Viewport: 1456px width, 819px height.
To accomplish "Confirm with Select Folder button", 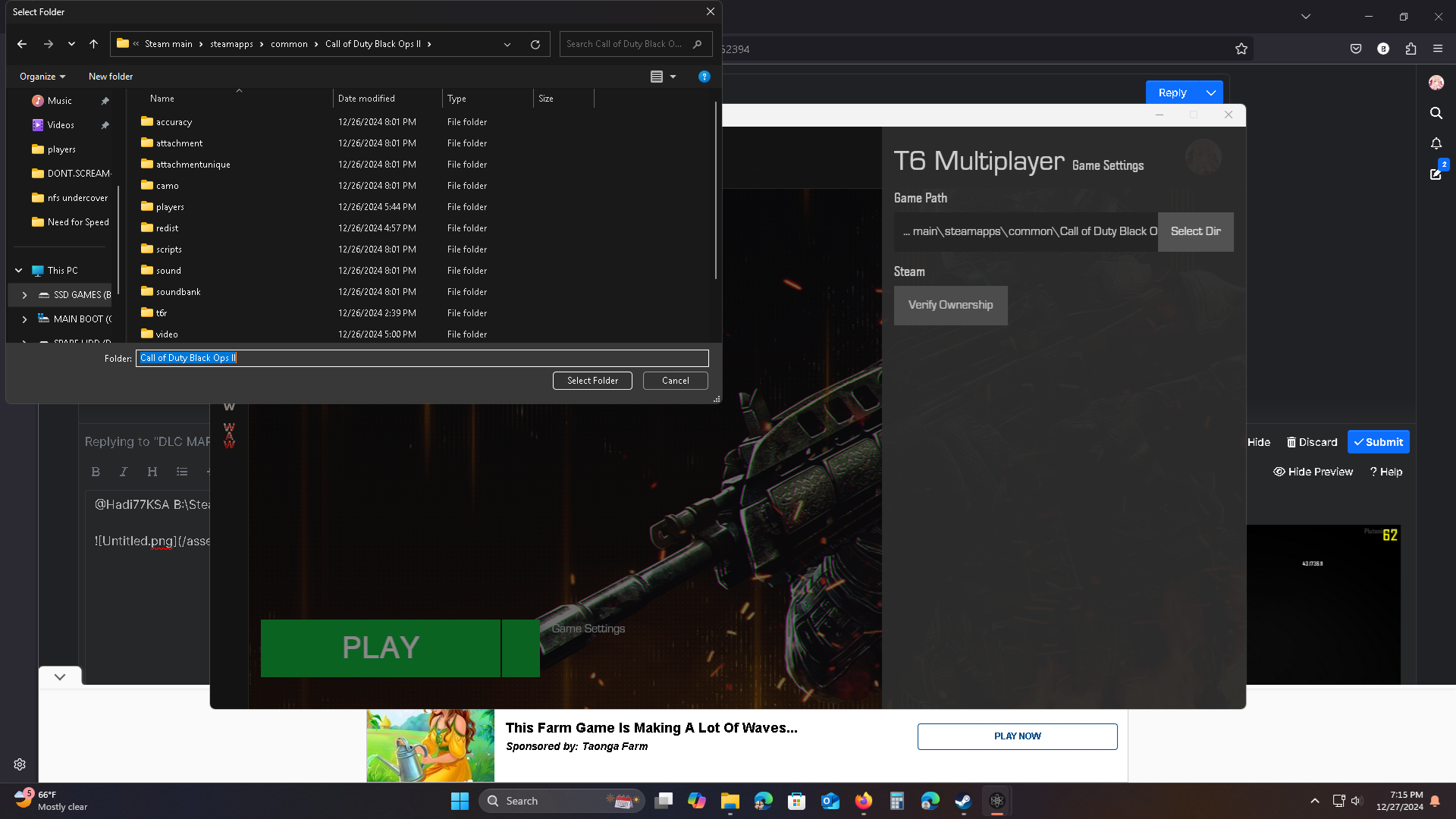I will tap(592, 381).
